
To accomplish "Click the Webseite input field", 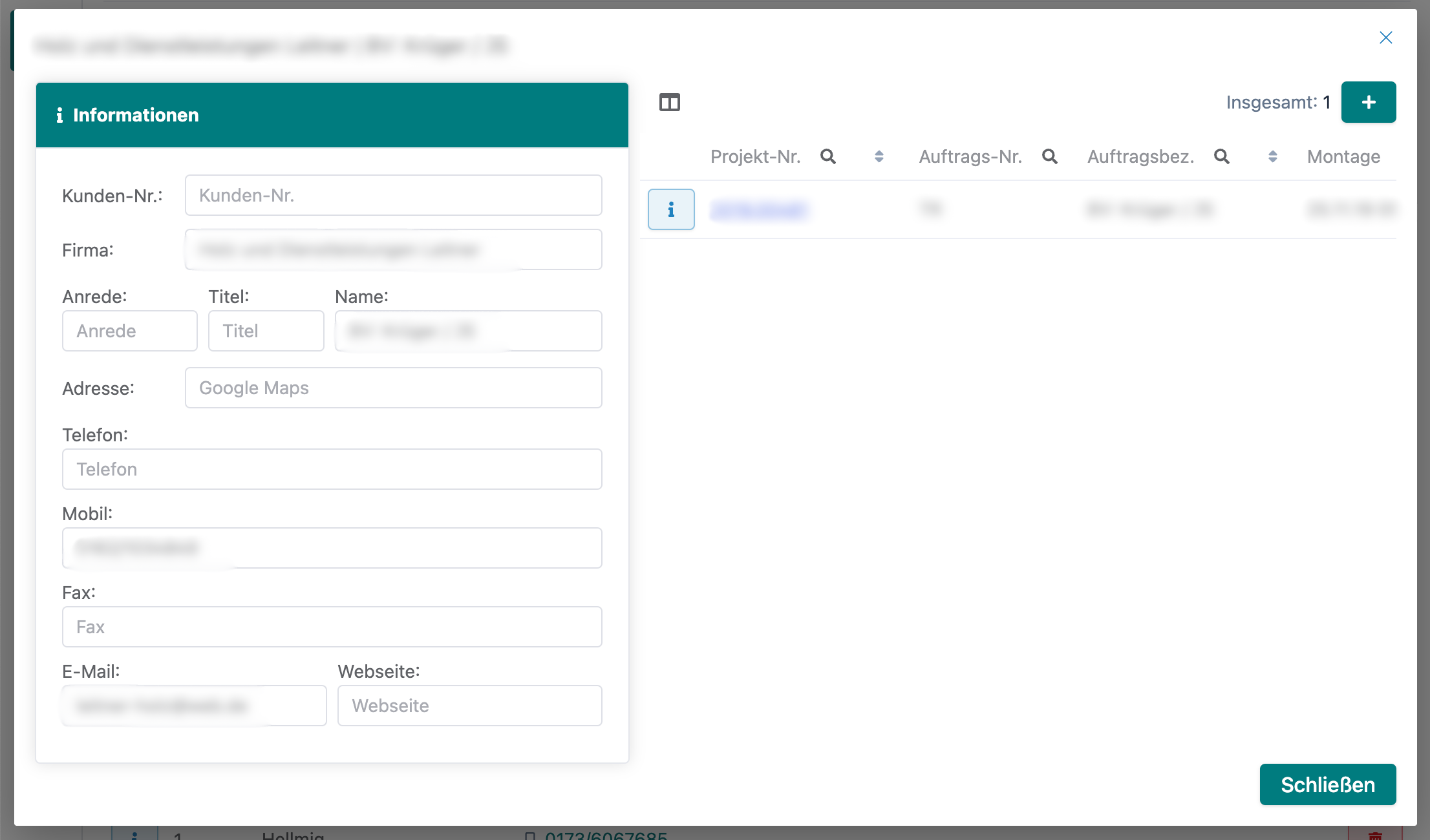I will pyautogui.click(x=469, y=706).
